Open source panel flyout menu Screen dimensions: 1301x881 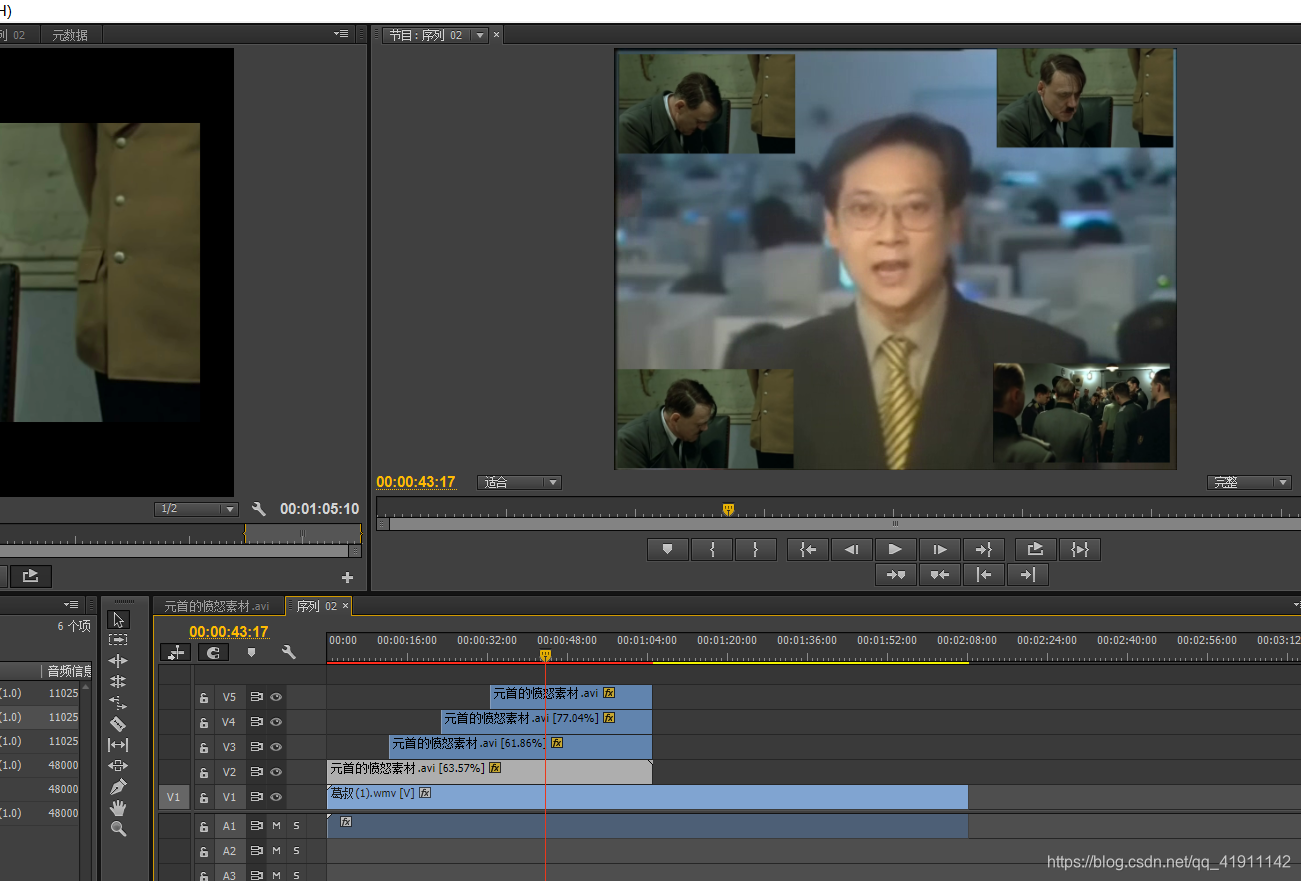(342, 34)
